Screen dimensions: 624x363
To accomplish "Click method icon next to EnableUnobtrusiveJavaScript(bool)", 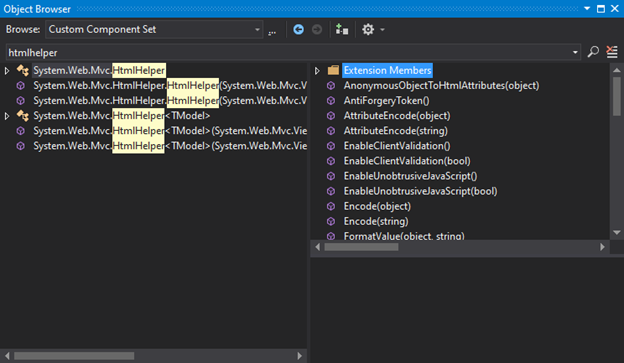I will tap(331, 191).
